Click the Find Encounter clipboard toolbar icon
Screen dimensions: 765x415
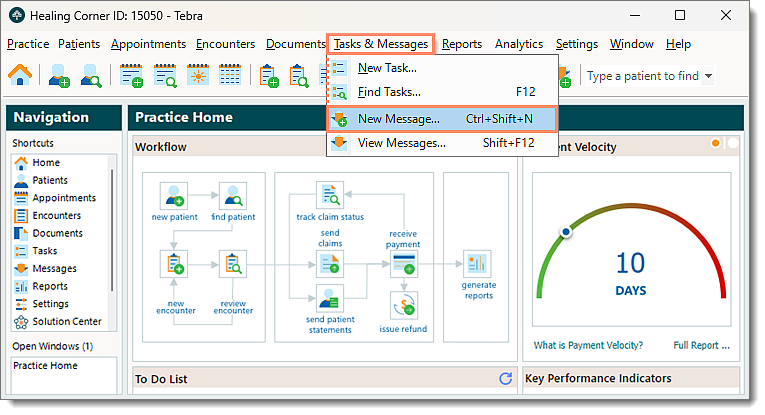pyautogui.click(x=299, y=76)
